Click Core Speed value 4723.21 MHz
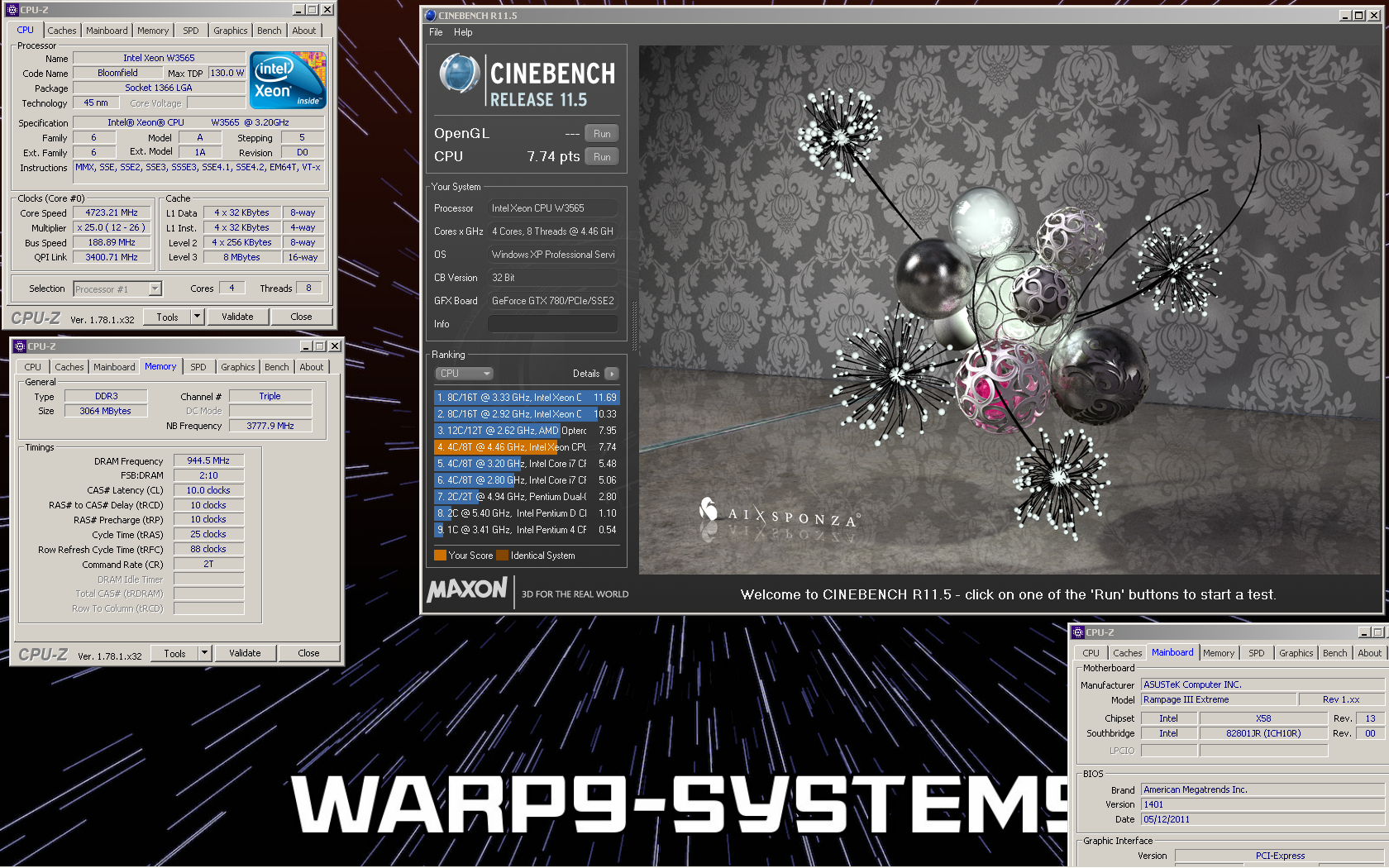The width and height of the screenshot is (1389, 868). pyautogui.click(x=112, y=212)
